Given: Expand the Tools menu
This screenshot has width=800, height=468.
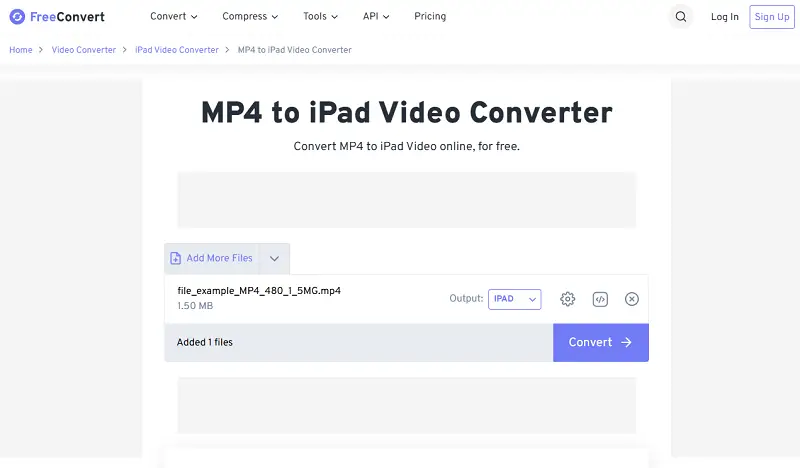Looking at the screenshot, I should [320, 16].
